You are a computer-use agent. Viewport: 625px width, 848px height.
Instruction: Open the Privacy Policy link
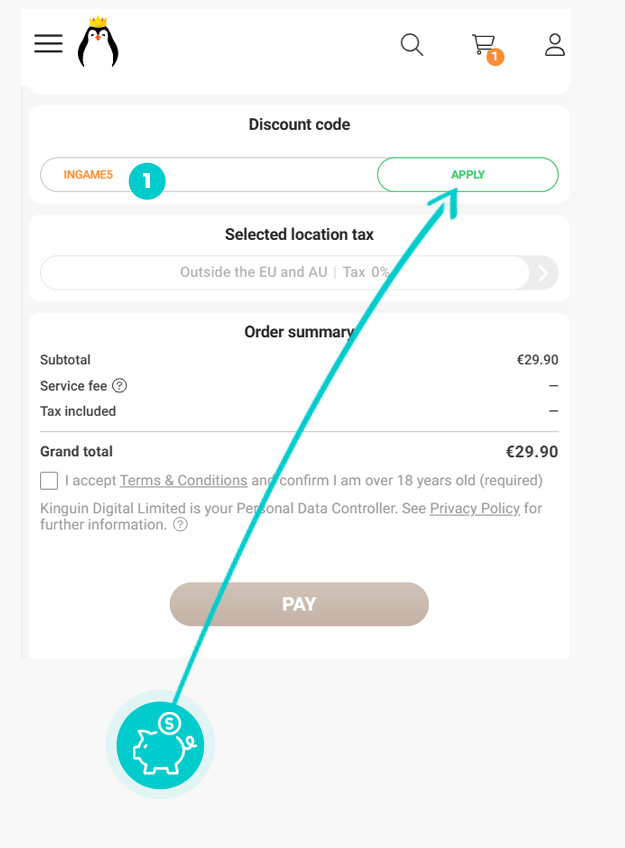(x=474, y=508)
